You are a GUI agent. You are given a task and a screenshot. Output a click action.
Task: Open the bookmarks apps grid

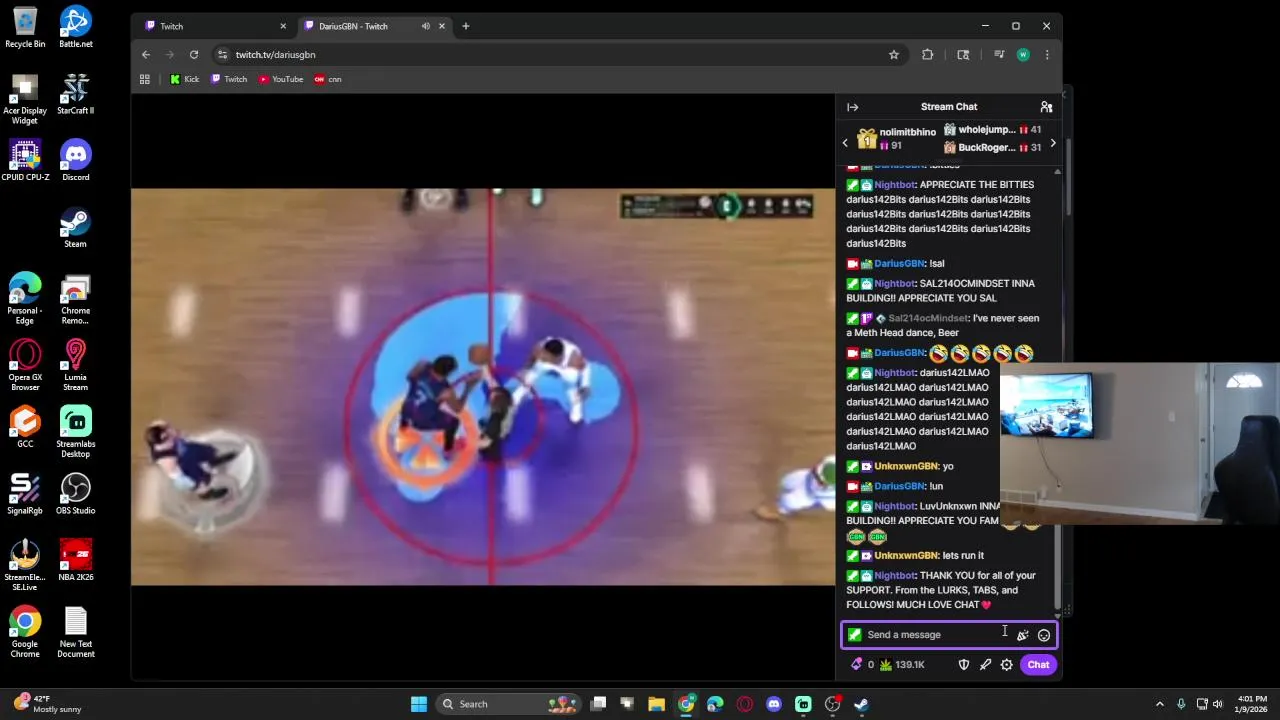144,79
